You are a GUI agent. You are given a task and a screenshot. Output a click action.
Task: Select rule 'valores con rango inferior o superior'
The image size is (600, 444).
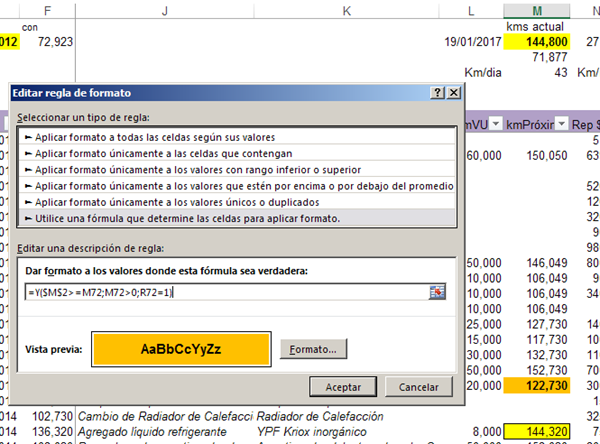(x=237, y=170)
